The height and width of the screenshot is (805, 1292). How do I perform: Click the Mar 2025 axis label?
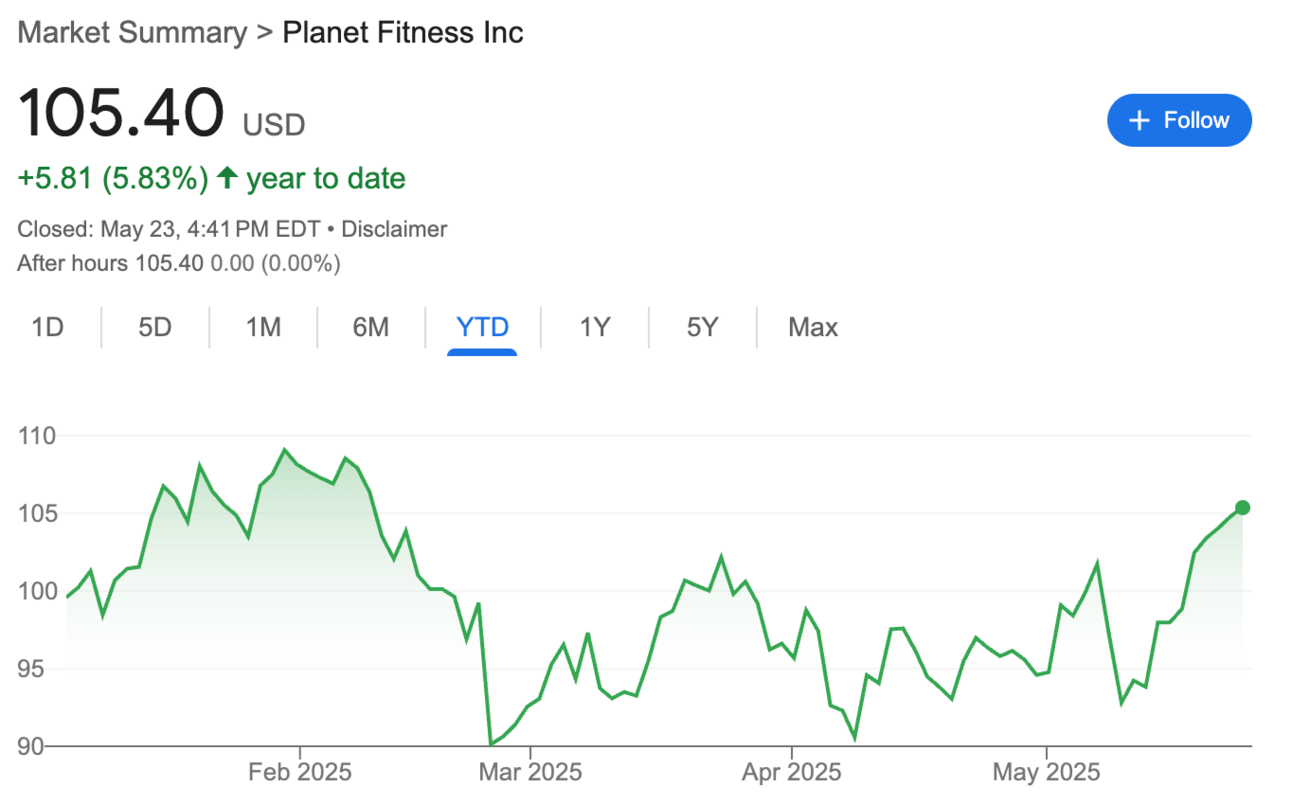[x=530, y=773]
